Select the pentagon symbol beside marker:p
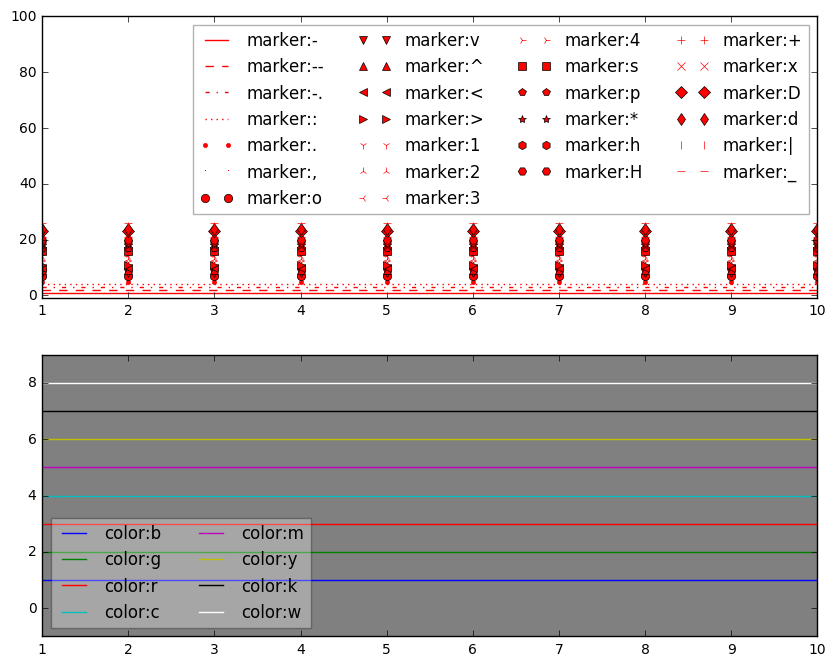Screen dimensions: 836x666 click(522, 93)
